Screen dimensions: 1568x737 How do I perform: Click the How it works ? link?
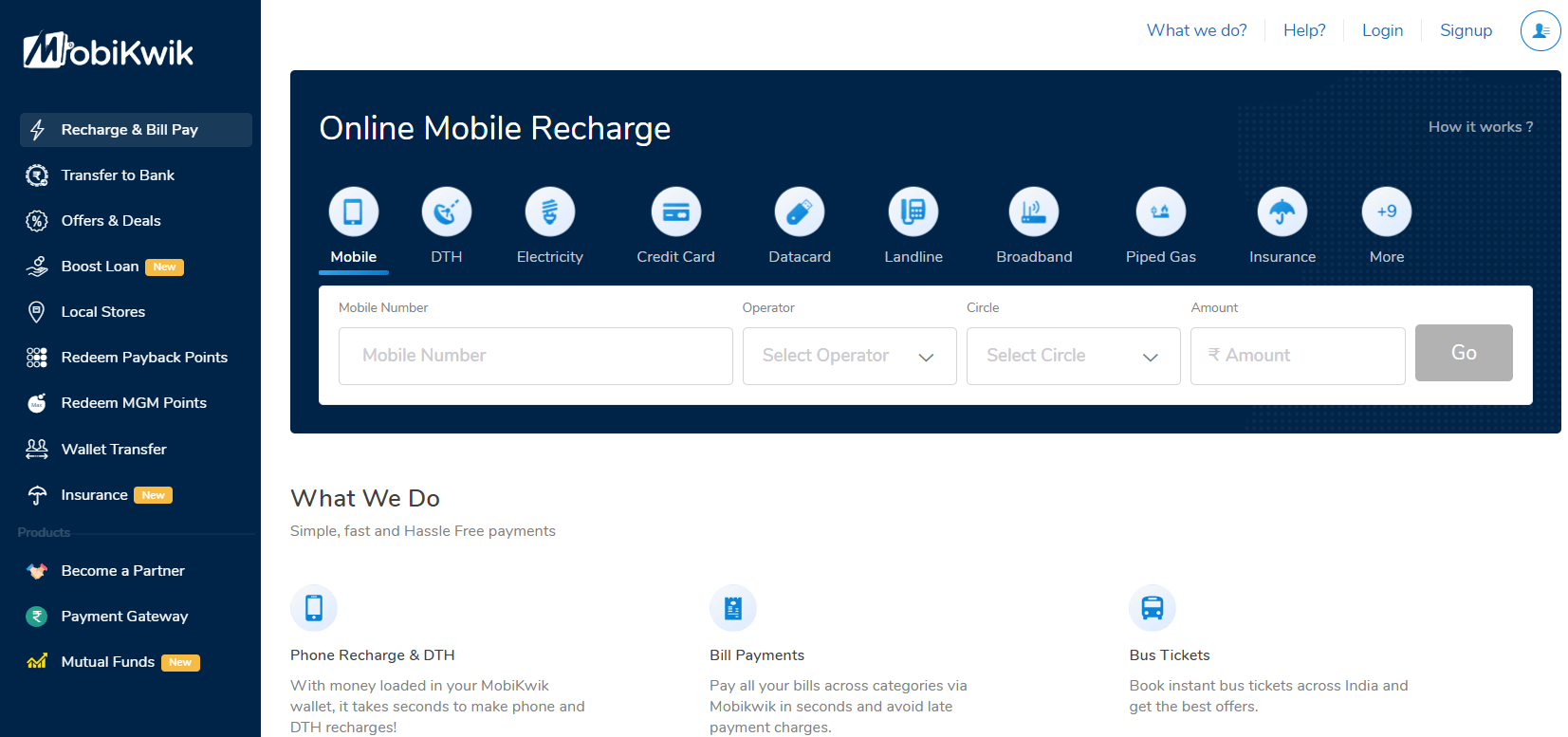(x=1481, y=127)
